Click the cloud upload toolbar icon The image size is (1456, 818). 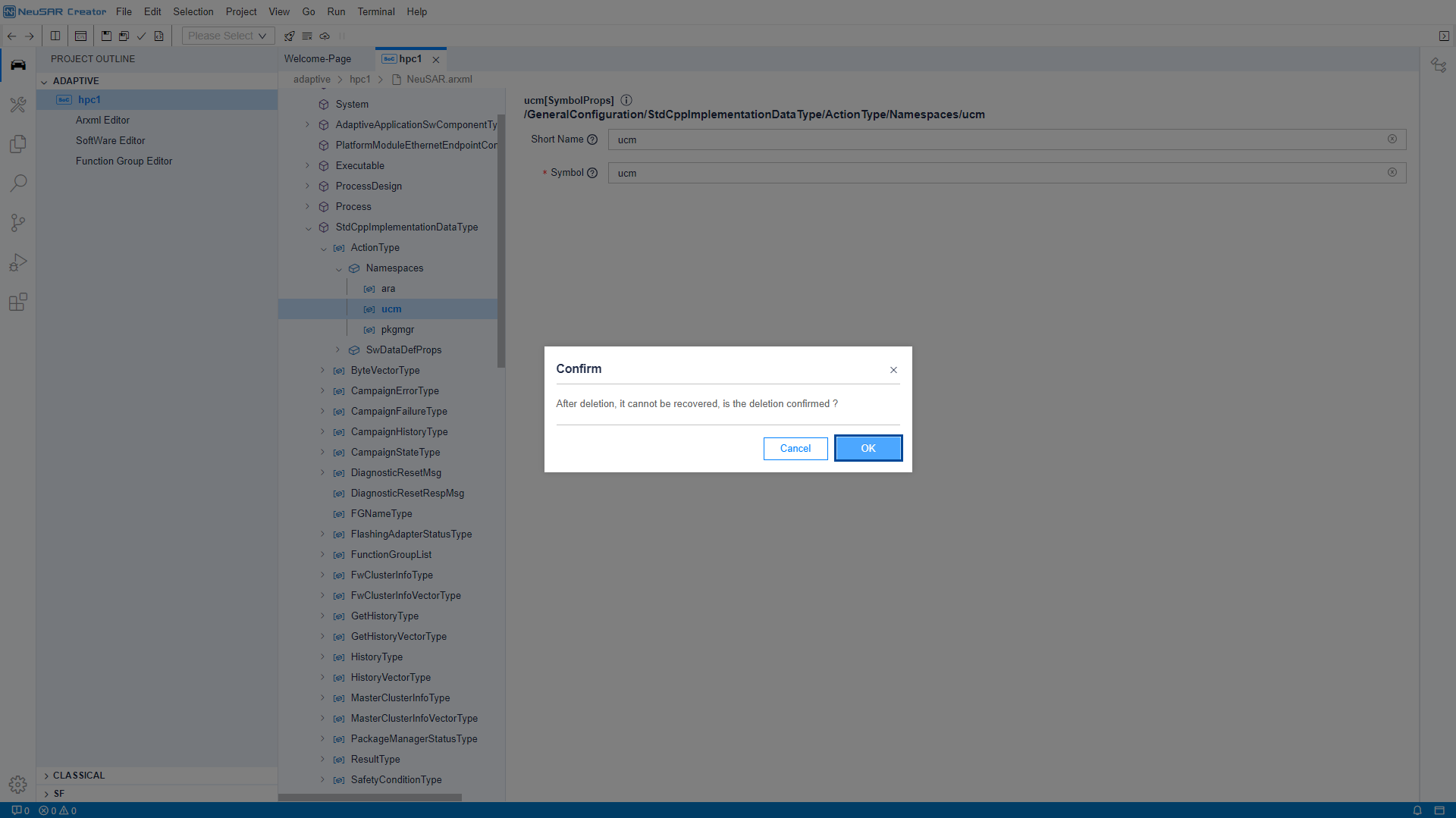pyautogui.click(x=325, y=36)
